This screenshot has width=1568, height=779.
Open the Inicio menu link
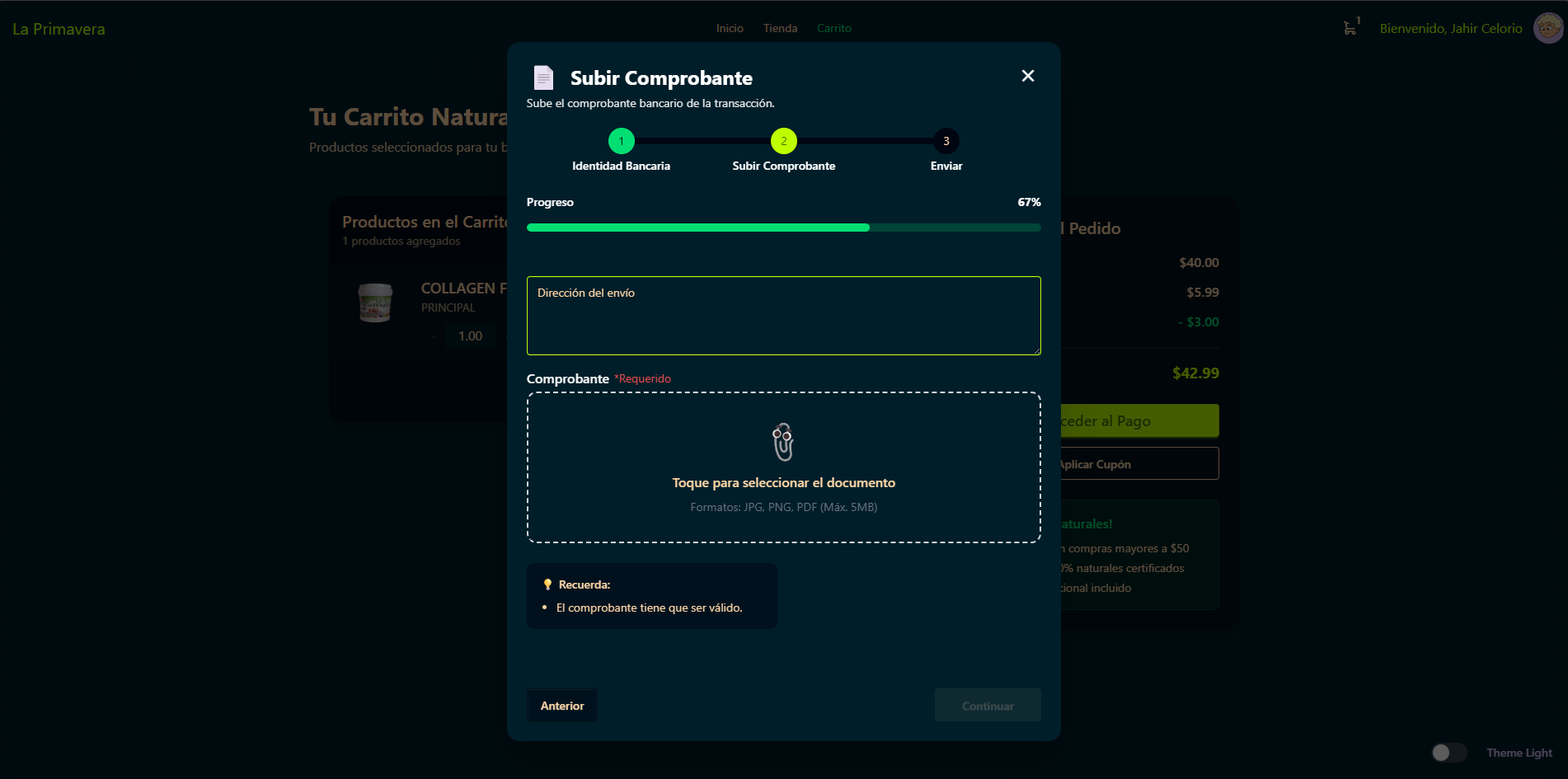coord(730,28)
